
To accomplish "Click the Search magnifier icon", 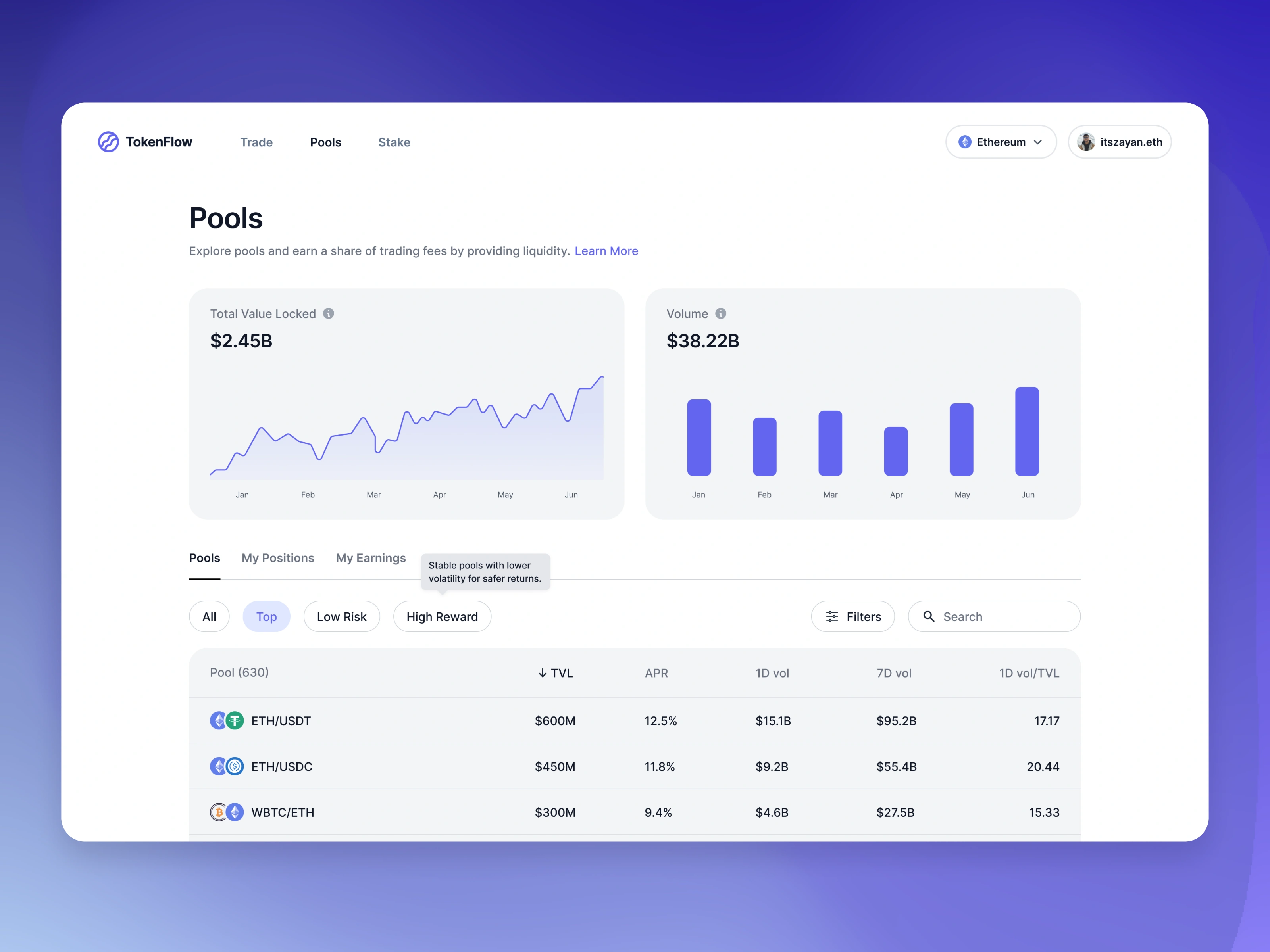I will [x=927, y=617].
